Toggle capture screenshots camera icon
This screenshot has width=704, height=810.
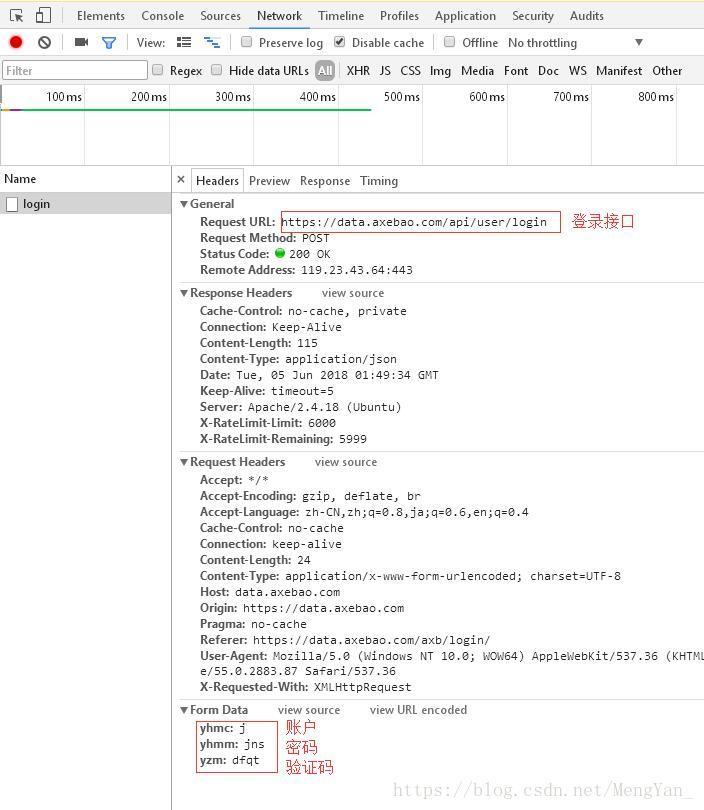(x=81, y=42)
